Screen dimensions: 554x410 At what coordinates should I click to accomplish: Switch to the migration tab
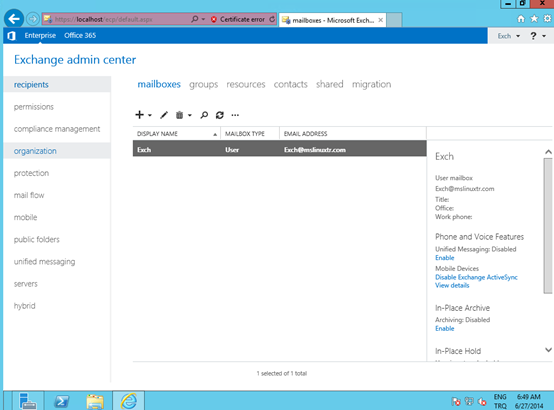coord(371,84)
